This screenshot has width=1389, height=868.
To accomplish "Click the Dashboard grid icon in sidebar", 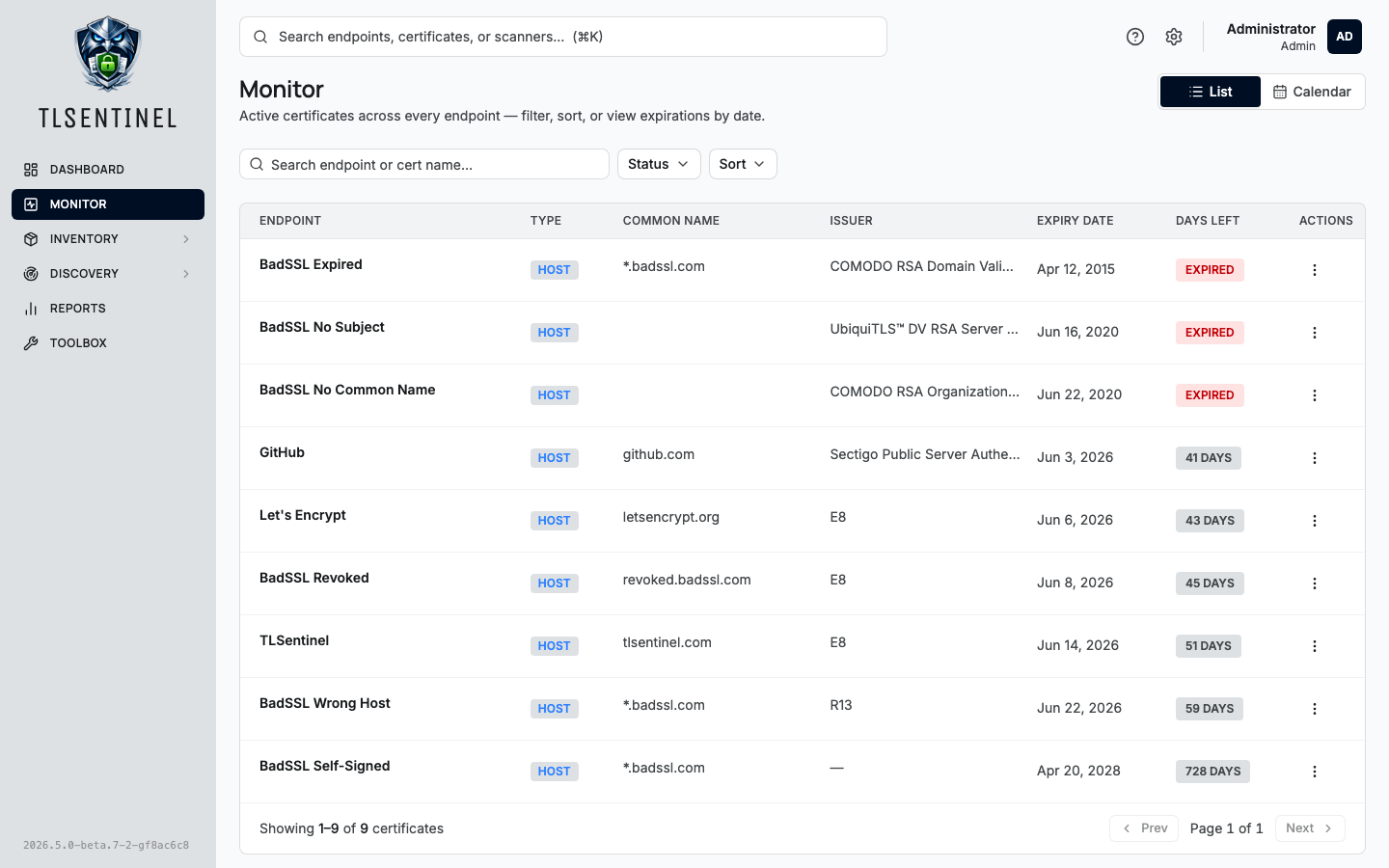I will (31, 170).
